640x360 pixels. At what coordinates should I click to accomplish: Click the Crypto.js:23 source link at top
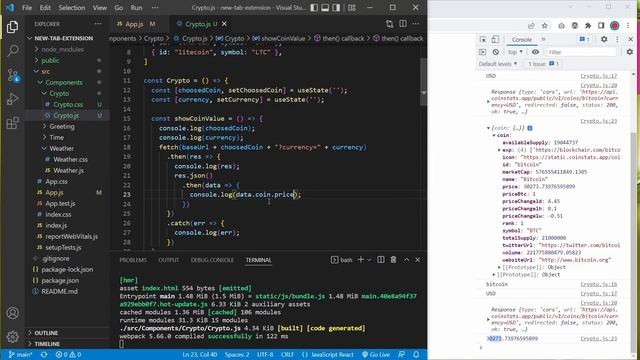[598, 121]
